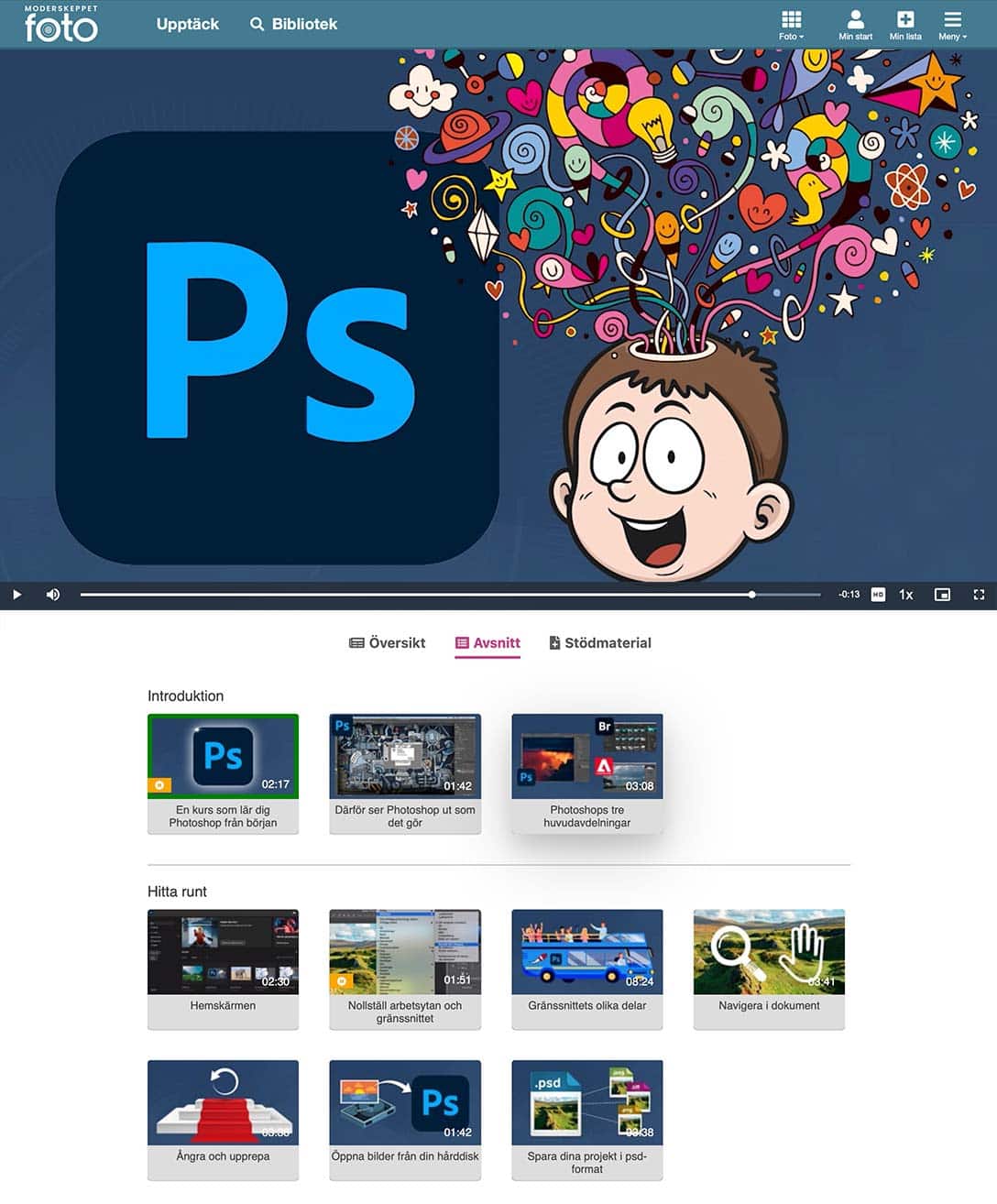Screen dimensions: 997x1204
Task: Change the 1x playback speed
Action: coord(906,595)
